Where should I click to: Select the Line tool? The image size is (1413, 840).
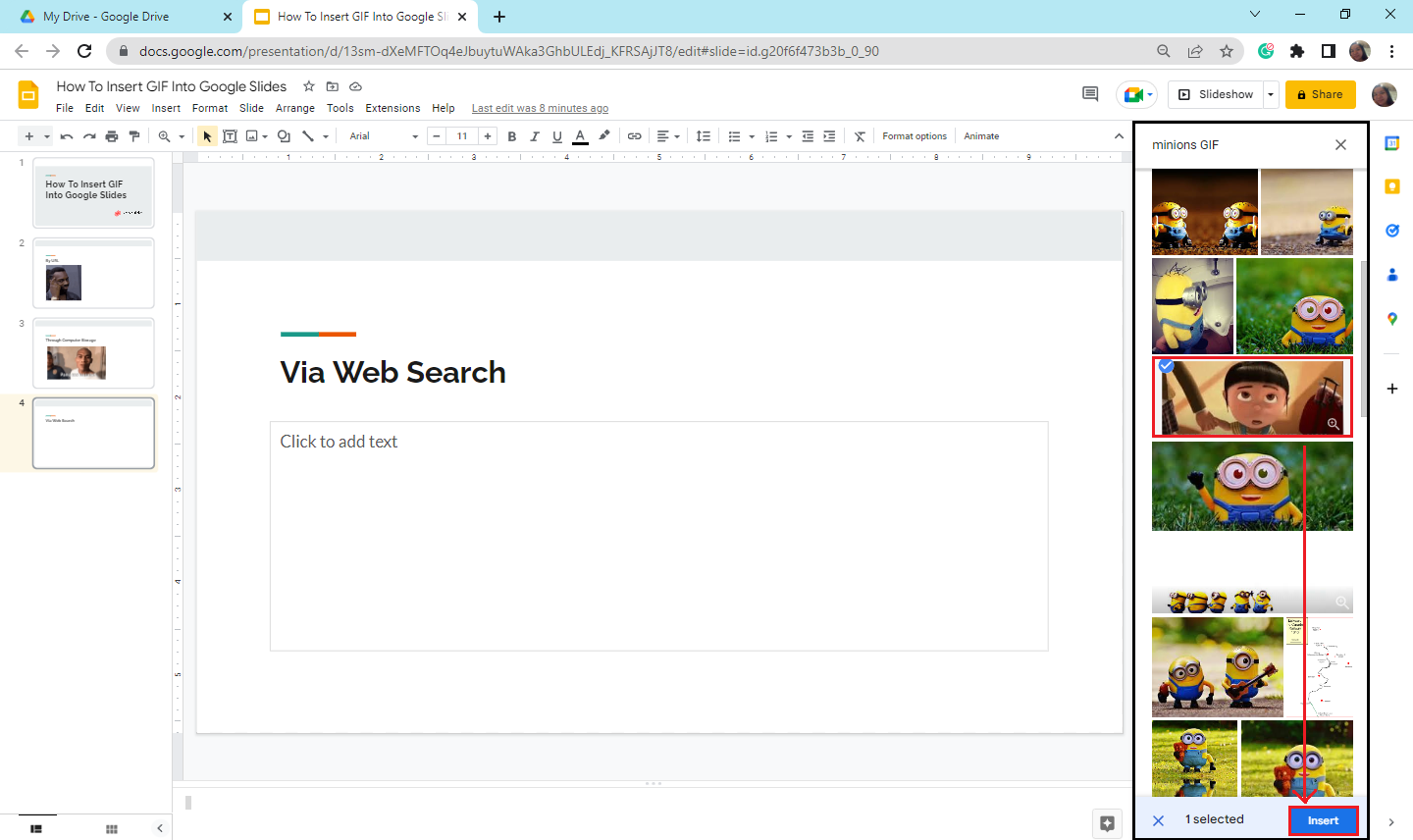click(308, 136)
